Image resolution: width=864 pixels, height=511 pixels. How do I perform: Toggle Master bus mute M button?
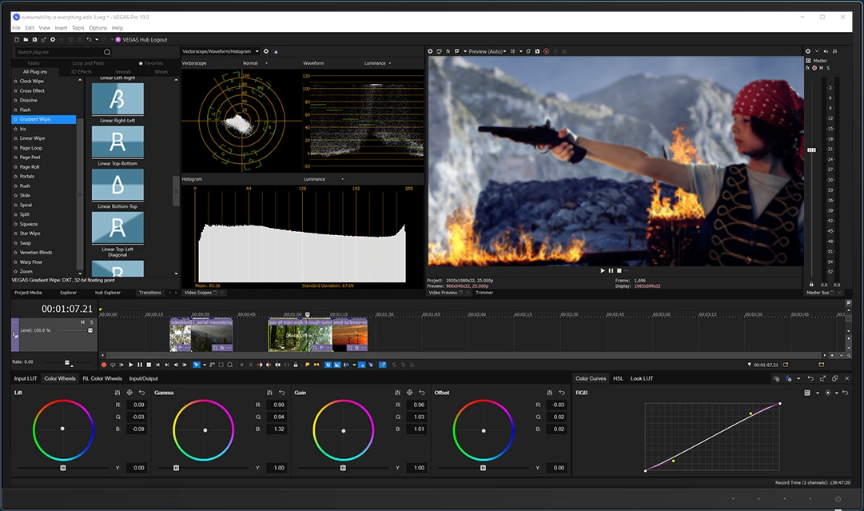pyautogui.click(x=821, y=68)
